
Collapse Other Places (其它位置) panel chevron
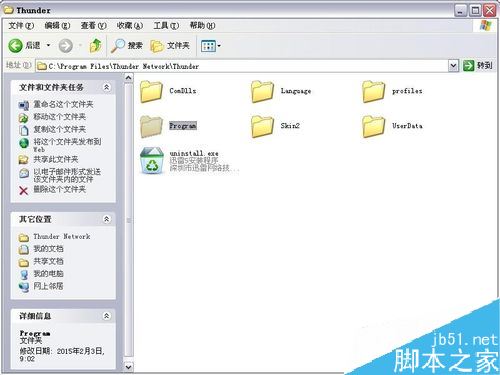pyautogui.click(x=106, y=219)
